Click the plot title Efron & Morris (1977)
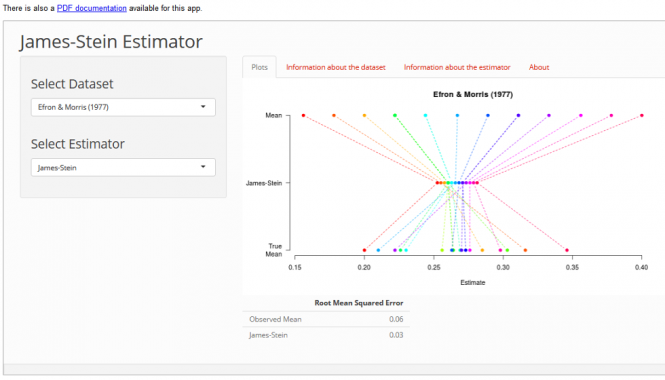The image size is (665, 380). [x=473, y=94]
